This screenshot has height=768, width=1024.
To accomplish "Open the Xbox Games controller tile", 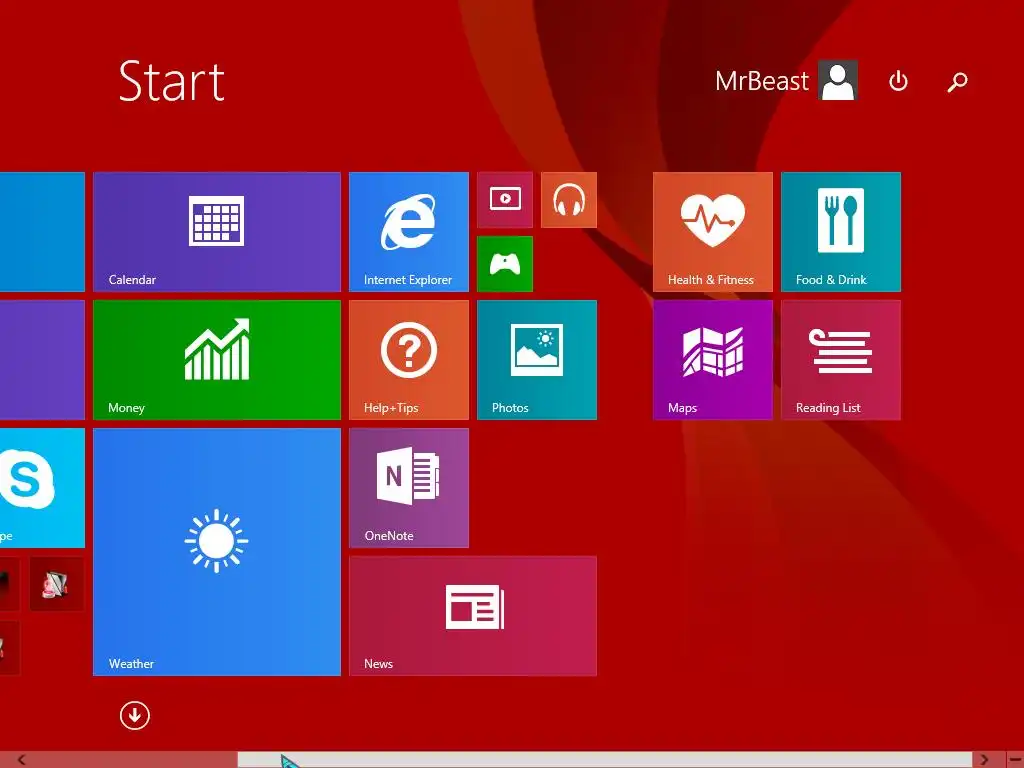I will (505, 264).
